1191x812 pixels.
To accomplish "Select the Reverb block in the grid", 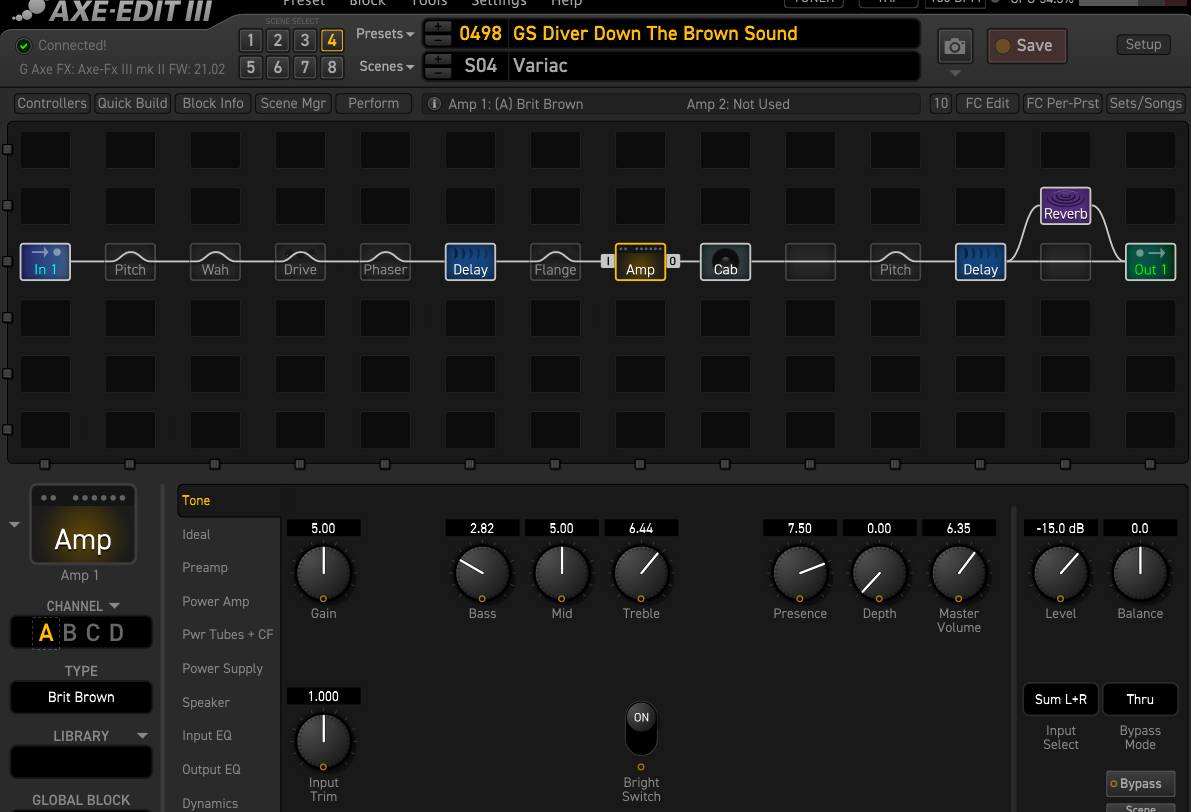I will 1066,206.
